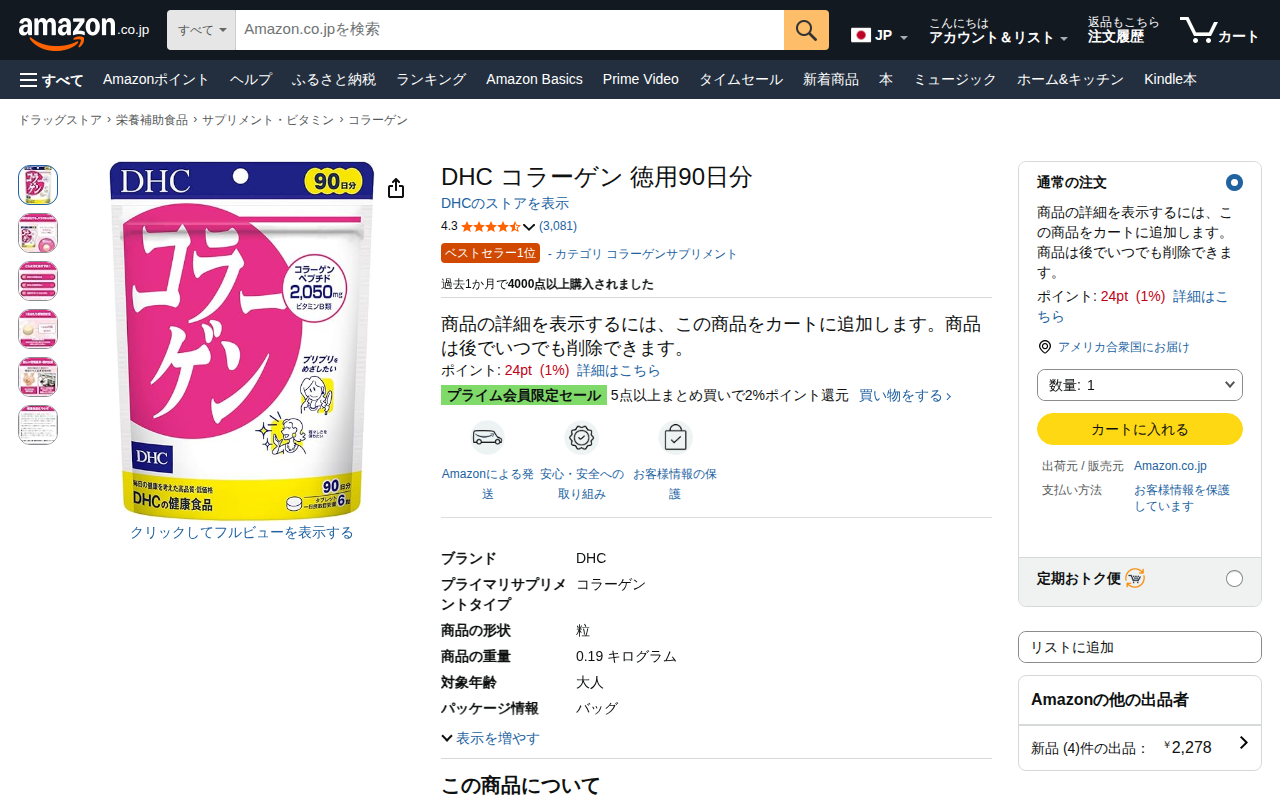Click the location pin delivery icon
The image size is (1280, 800).
pyautogui.click(x=1045, y=347)
